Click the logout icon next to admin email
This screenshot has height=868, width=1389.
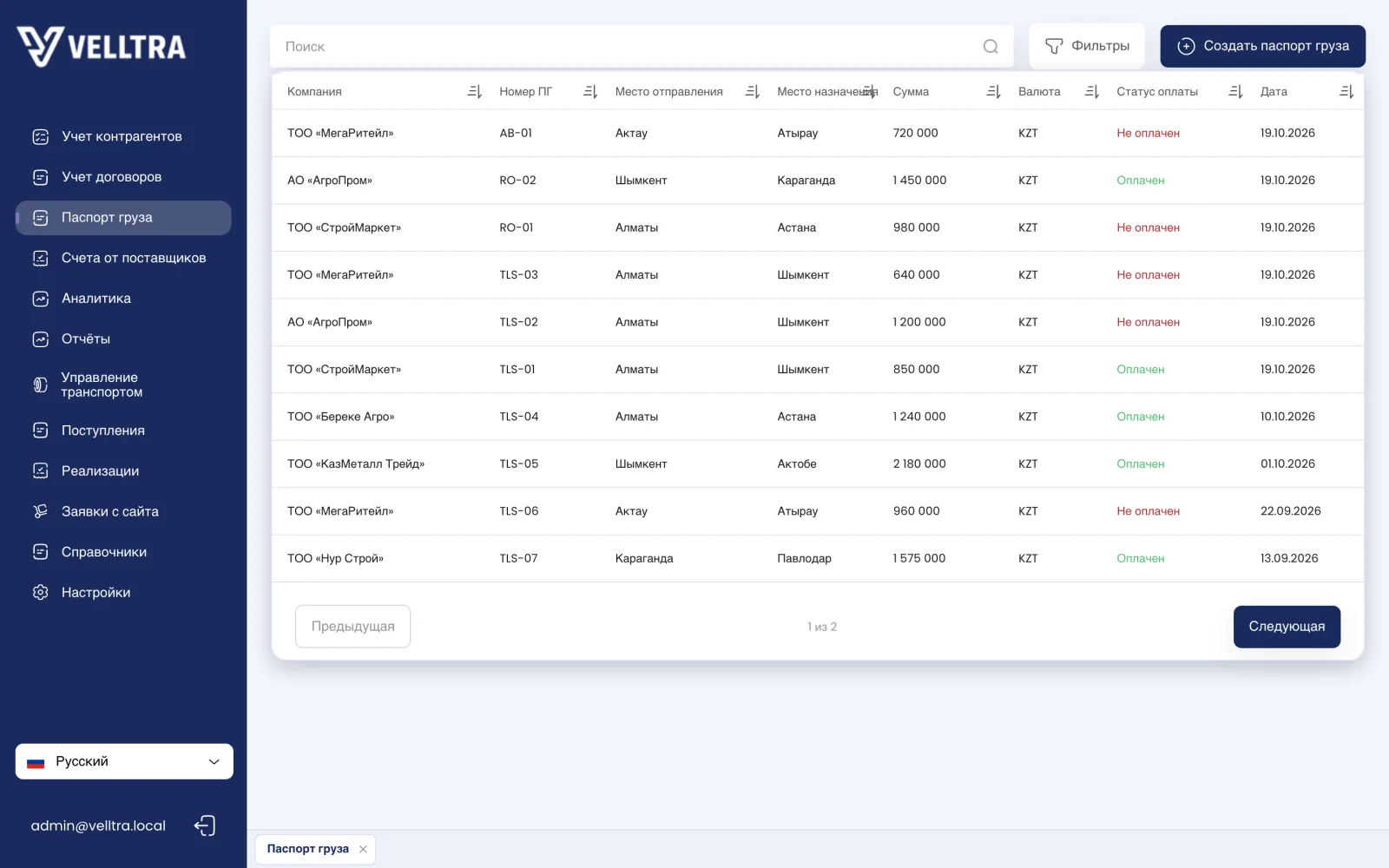pyautogui.click(x=205, y=825)
